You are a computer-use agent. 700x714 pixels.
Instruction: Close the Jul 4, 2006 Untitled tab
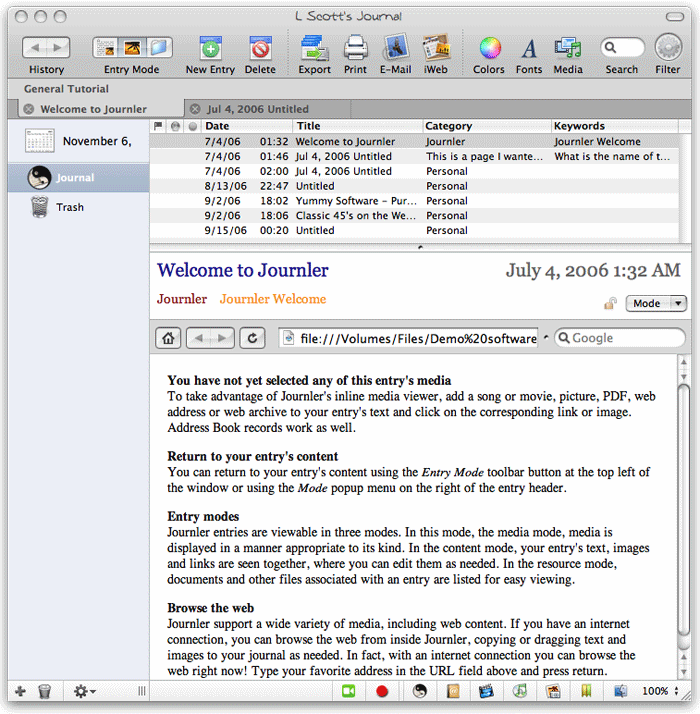tap(195, 109)
